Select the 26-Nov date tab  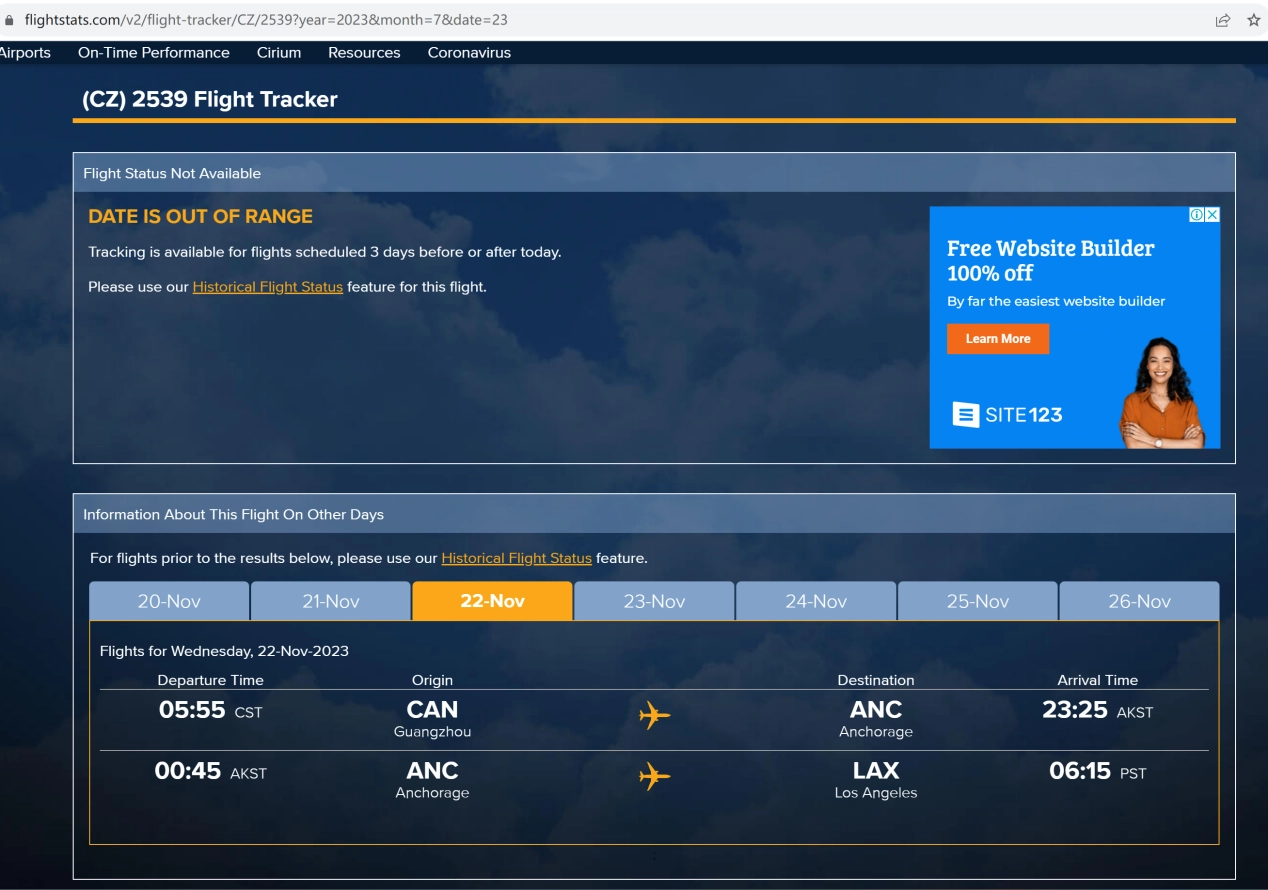coord(1139,601)
